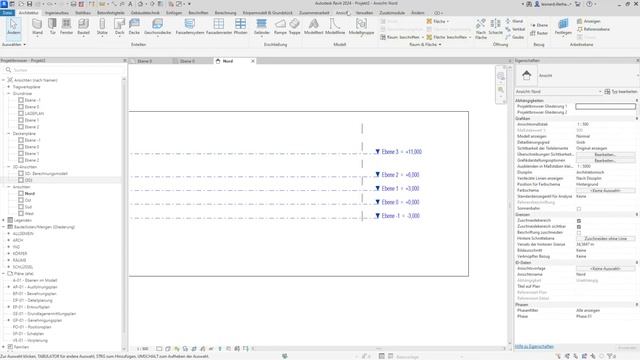Select the Stütze column tool
640x360 pixels.
click(x=102, y=27)
